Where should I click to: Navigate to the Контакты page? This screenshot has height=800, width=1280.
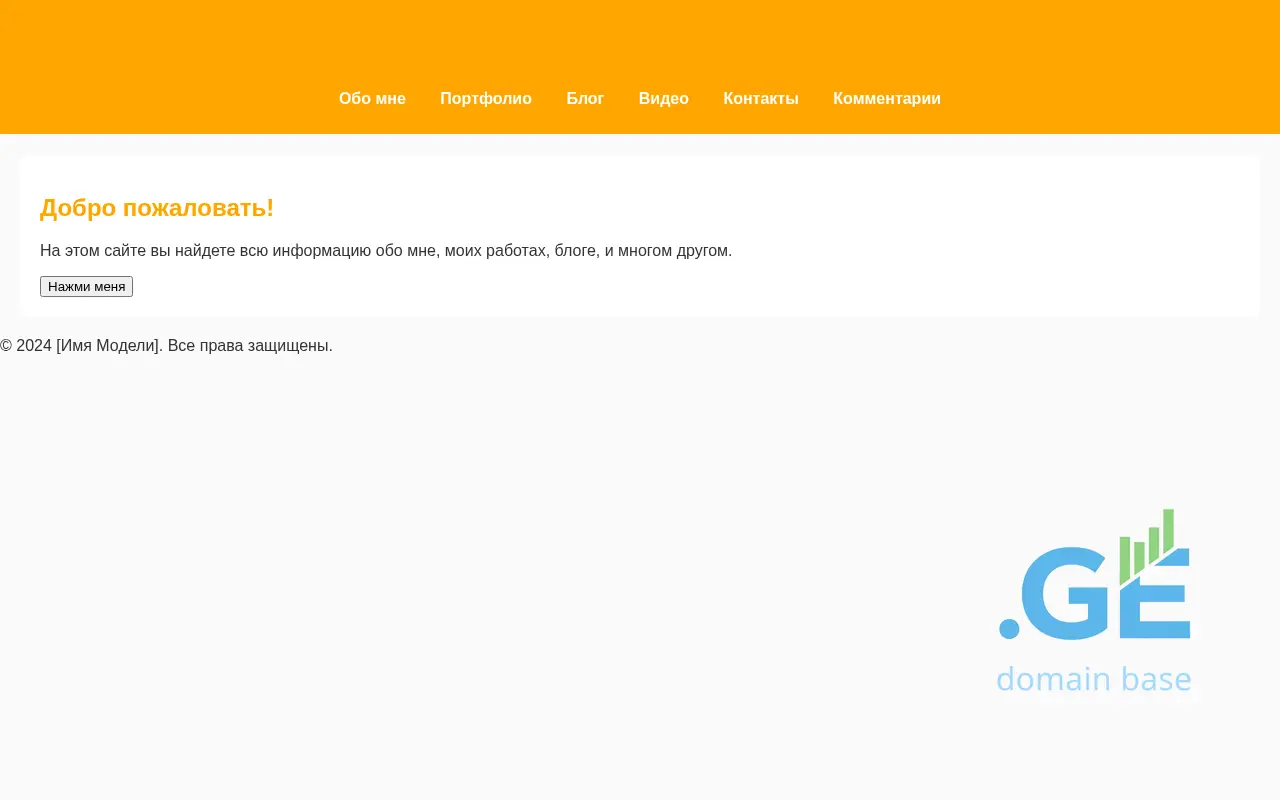coord(760,98)
